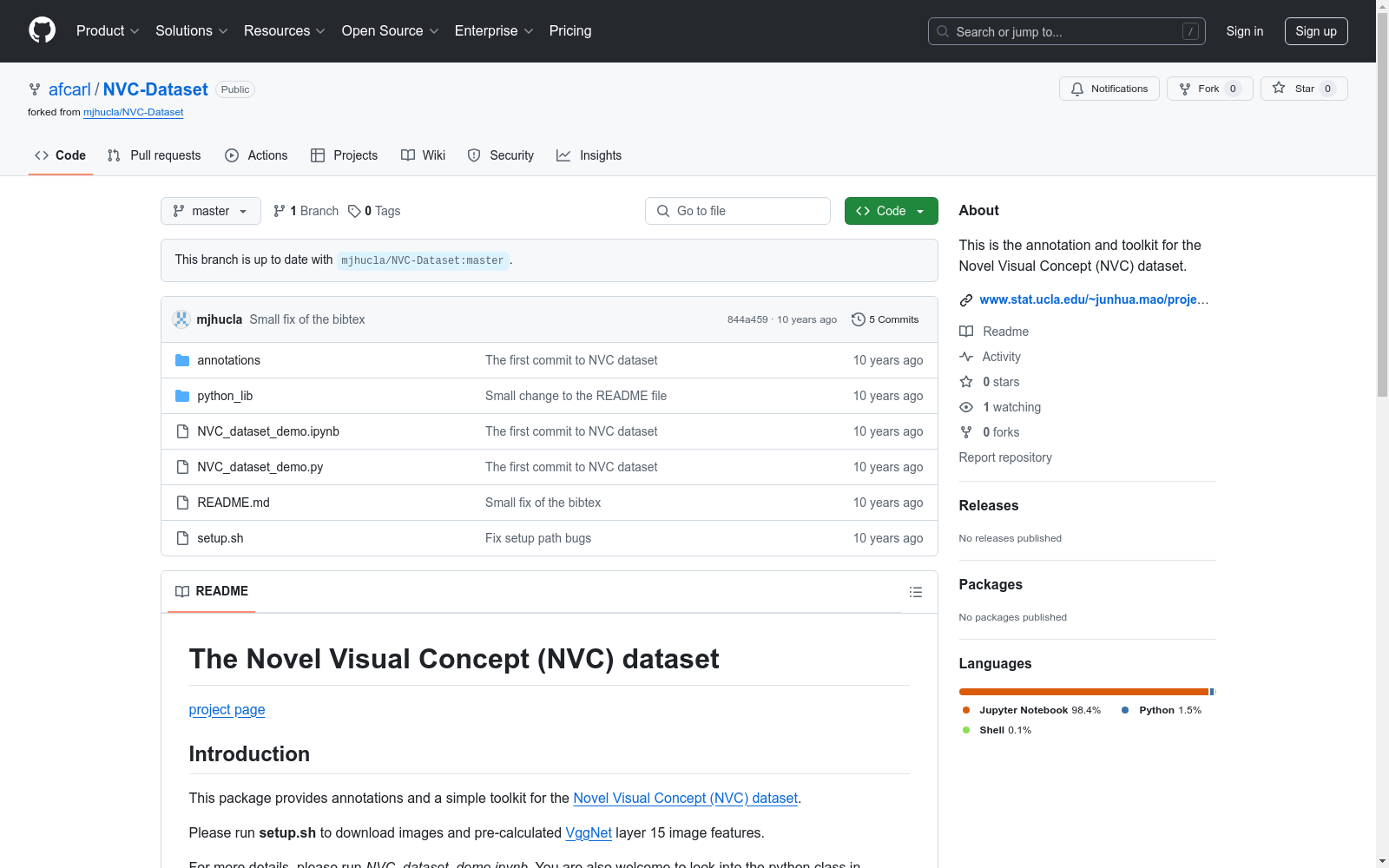
Task: Open 'Small fix of the bibtex' latest commit message
Action: [307, 319]
